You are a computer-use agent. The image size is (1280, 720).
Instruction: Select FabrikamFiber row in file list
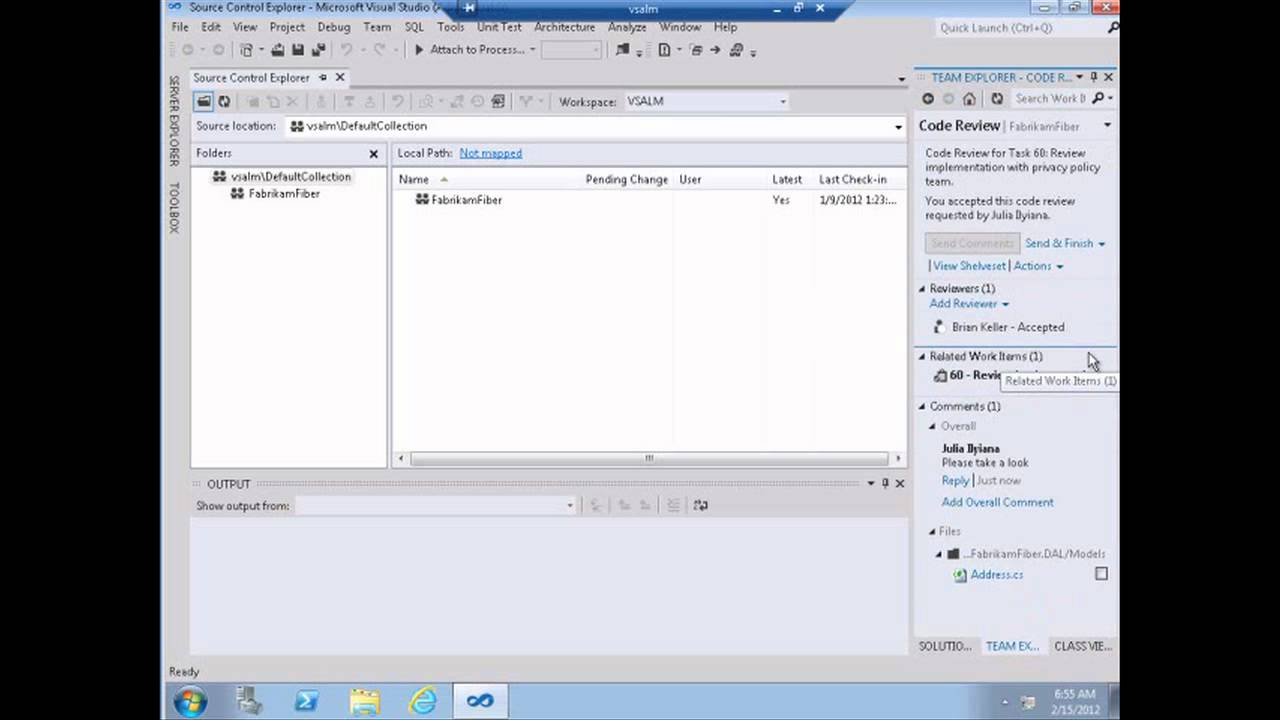click(x=648, y=200)
